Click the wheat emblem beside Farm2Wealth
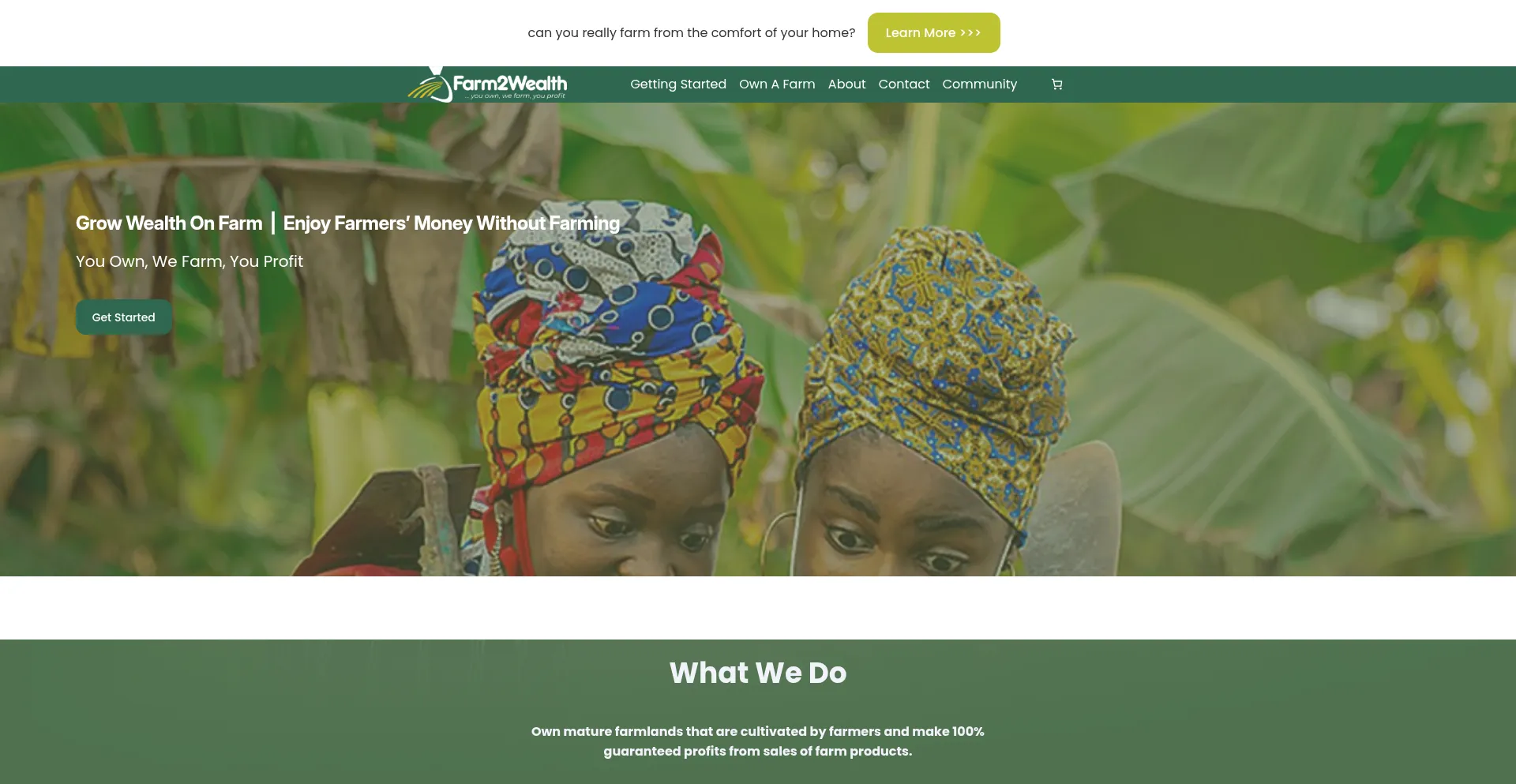Viewport: 1516px width, 784px height. click(430, 85)
